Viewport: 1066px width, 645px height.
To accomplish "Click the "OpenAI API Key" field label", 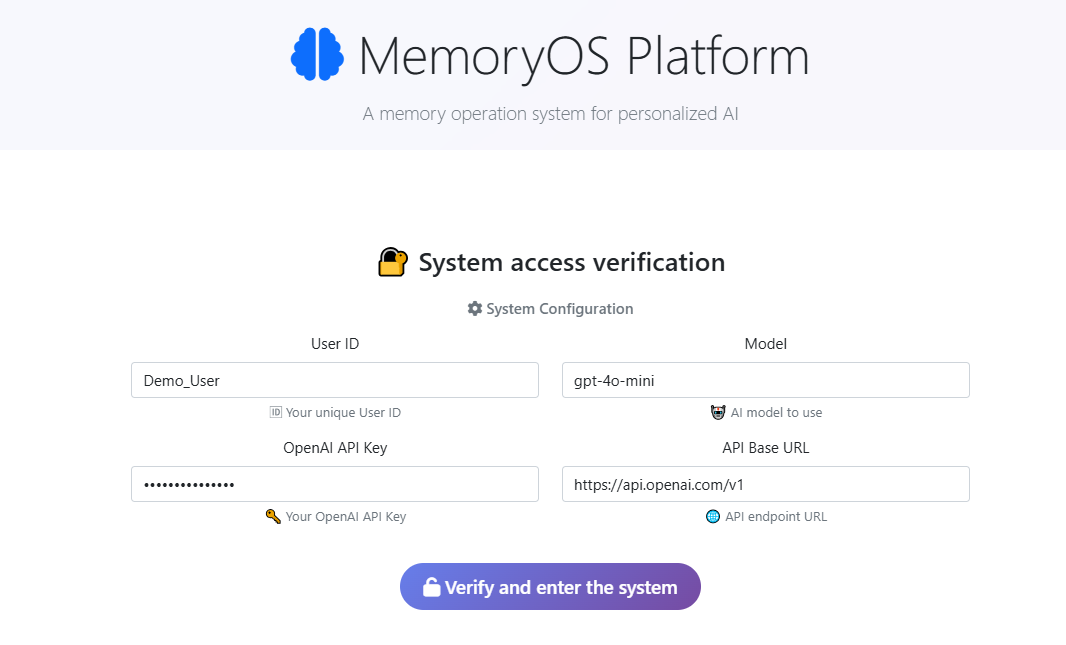I will pos(335,448).
